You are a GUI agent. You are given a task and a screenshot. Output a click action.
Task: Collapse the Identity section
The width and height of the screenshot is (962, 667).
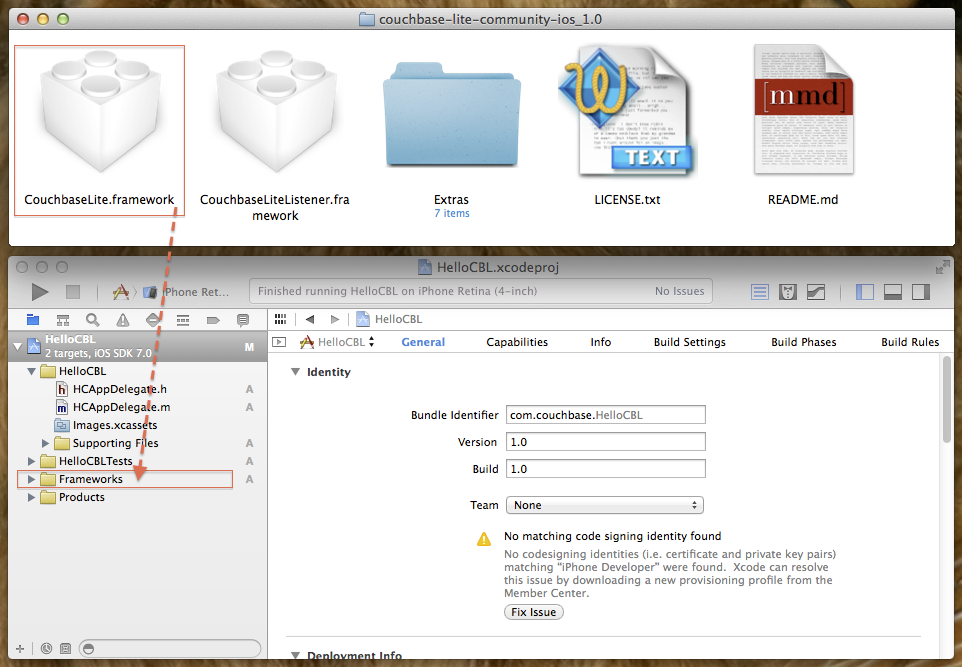(296, 372)
